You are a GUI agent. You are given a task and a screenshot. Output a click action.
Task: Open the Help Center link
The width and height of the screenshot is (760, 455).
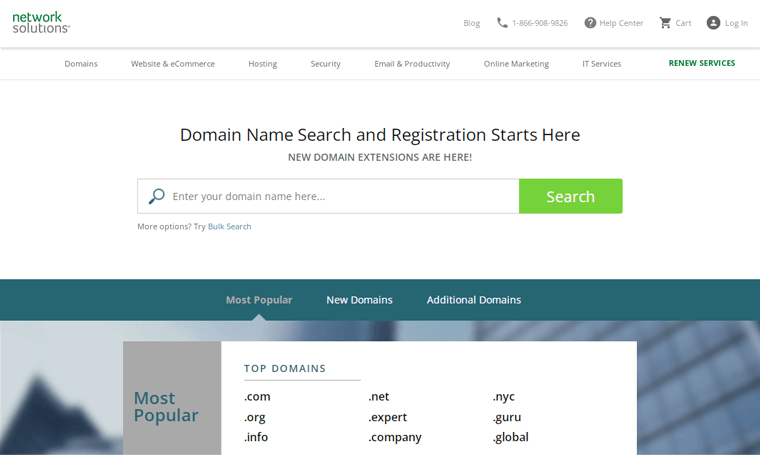(621, 23)
